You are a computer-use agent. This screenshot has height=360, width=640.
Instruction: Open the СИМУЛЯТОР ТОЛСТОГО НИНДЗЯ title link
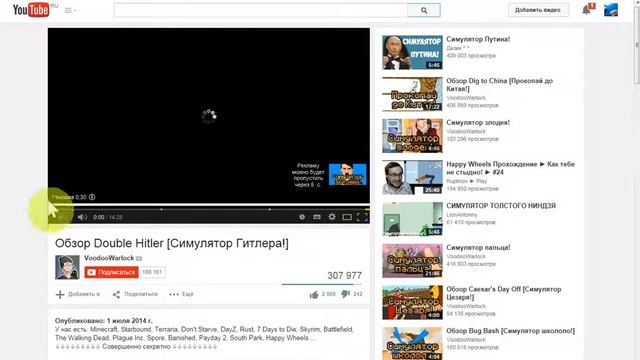point(501,206)
